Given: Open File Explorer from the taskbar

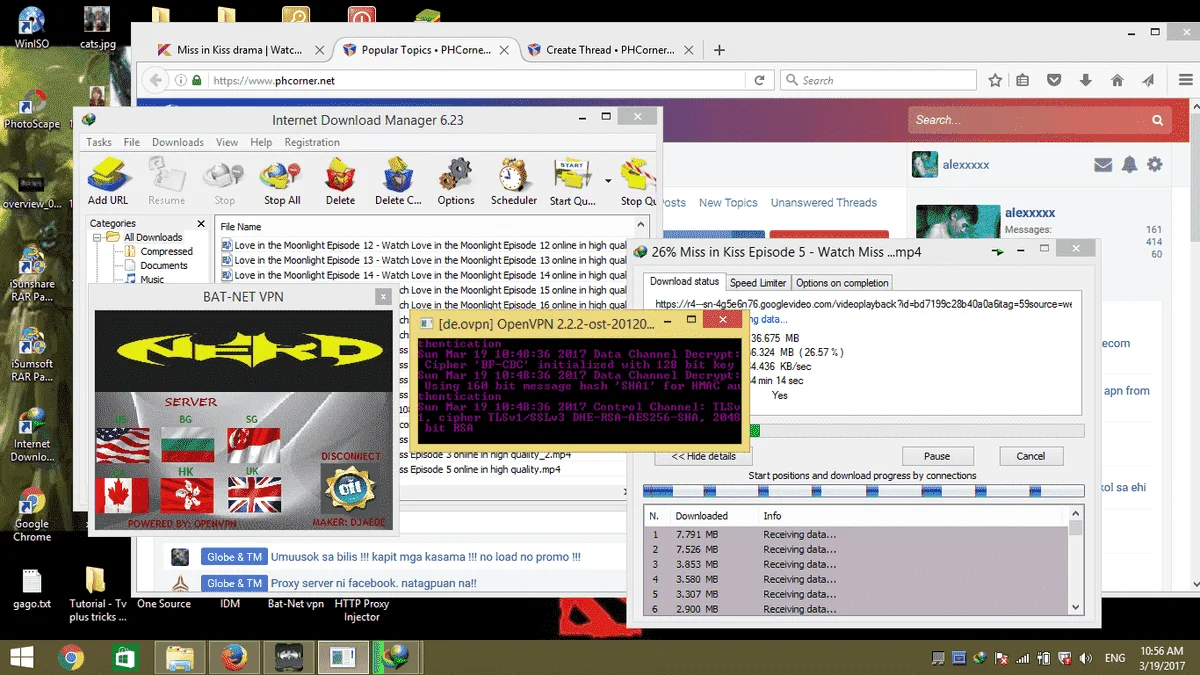Looking at the screenshot, I should (x=179, y=656).
